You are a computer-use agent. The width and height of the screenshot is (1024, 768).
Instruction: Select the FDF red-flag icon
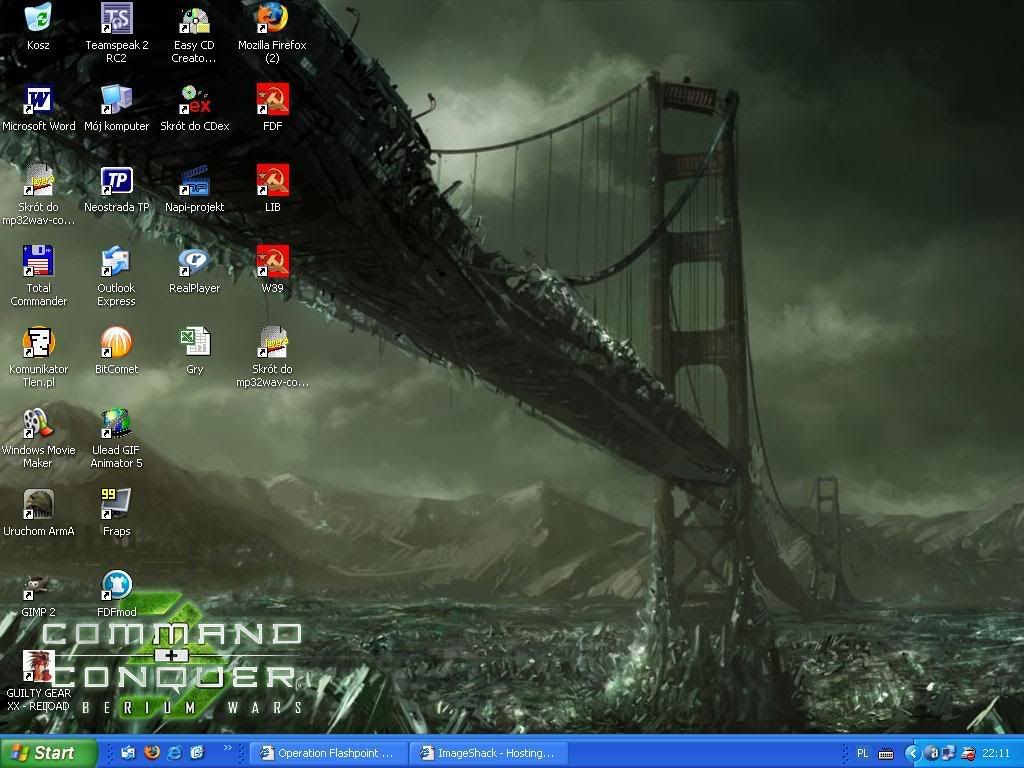272,100
